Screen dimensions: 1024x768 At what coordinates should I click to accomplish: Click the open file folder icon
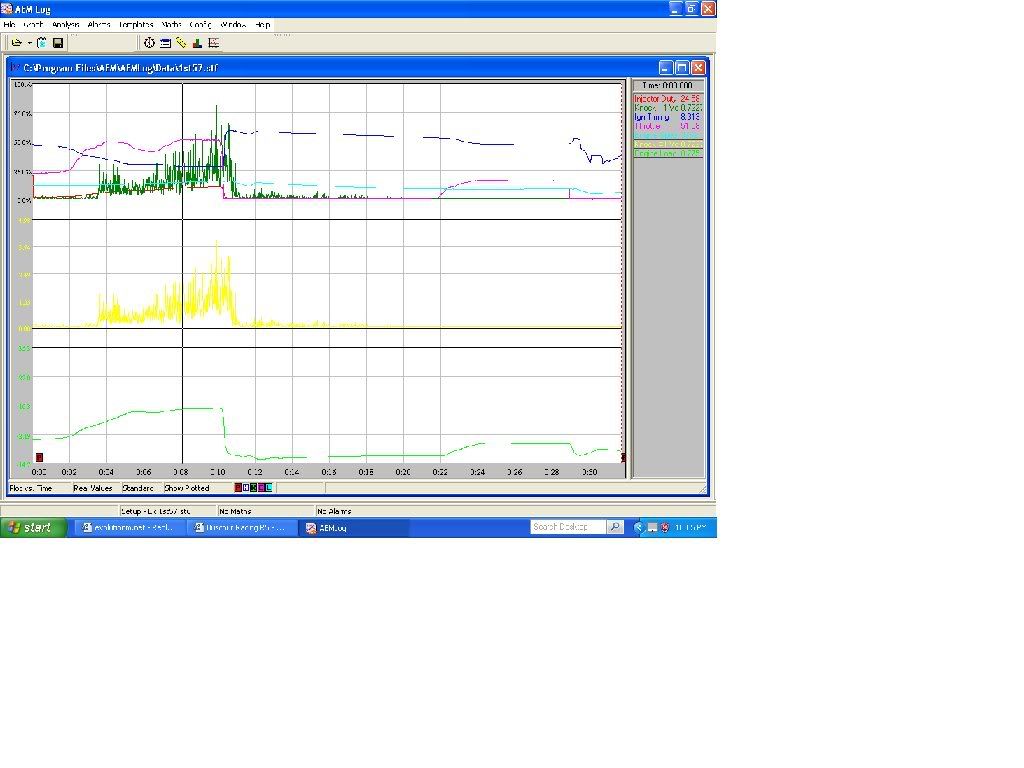[x=16, y=43]
